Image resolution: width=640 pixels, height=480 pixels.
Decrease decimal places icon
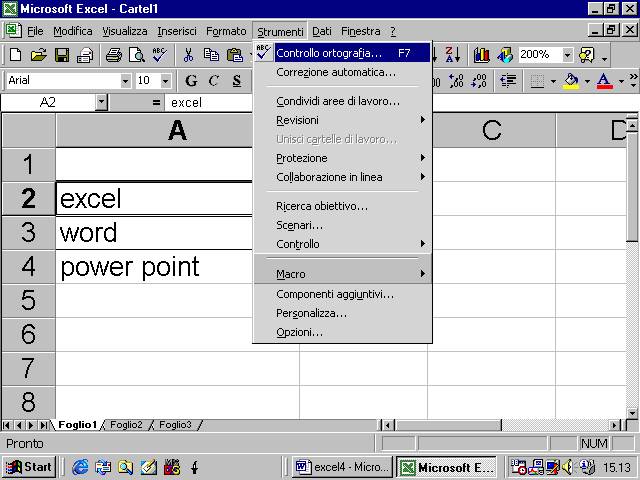click(479, 80)
